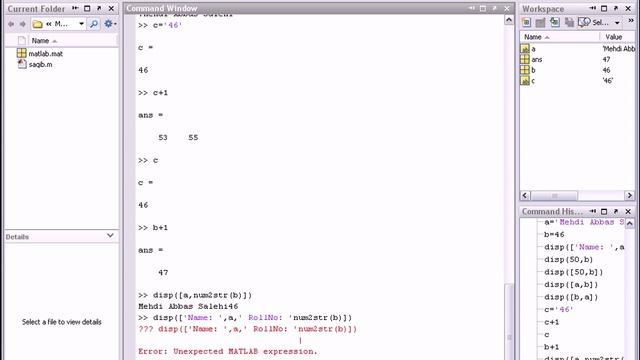Maximize the Command Window
Screen dimensions: 640x360
point(483,8)
